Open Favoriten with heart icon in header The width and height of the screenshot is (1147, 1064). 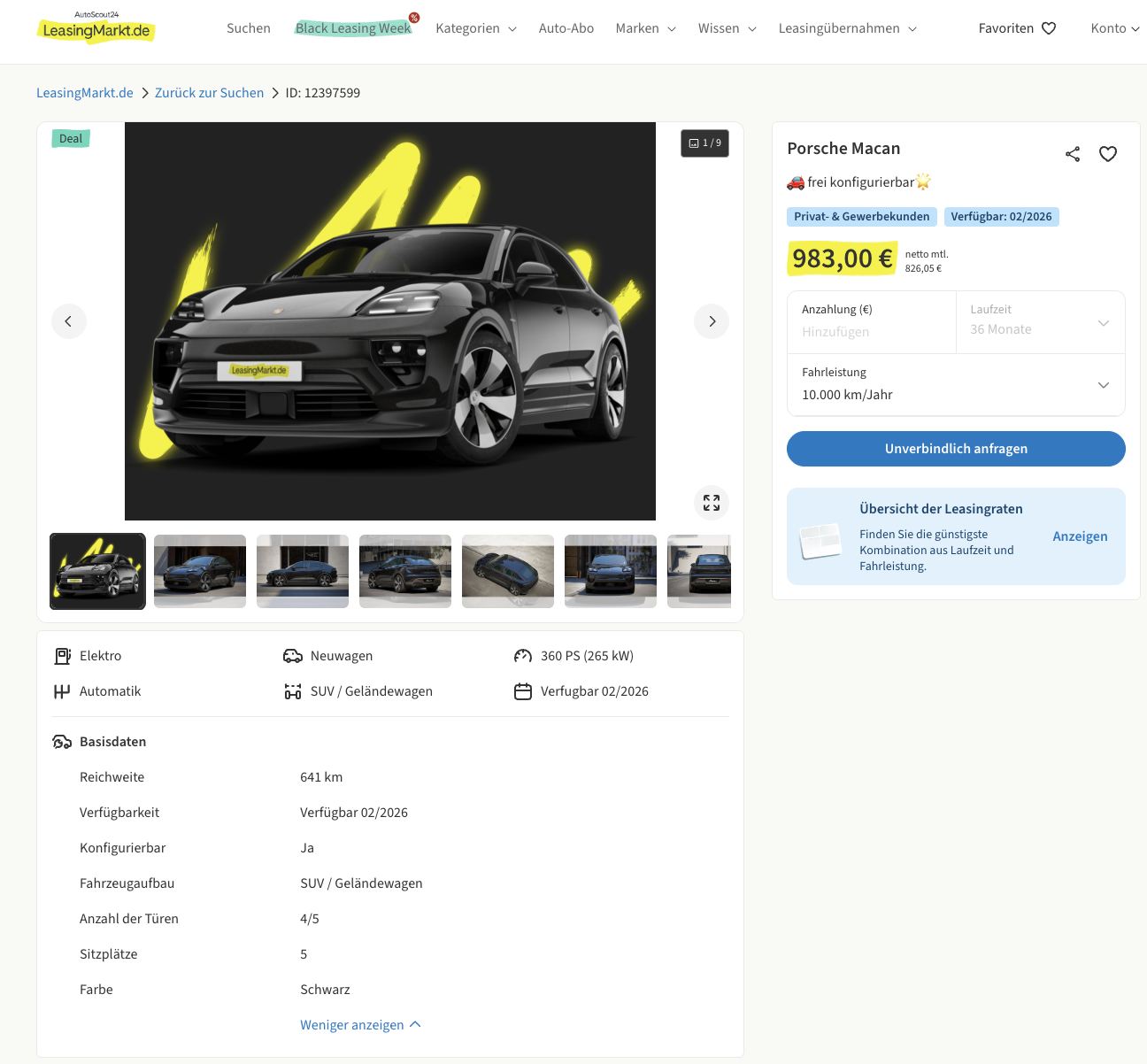1017,28
